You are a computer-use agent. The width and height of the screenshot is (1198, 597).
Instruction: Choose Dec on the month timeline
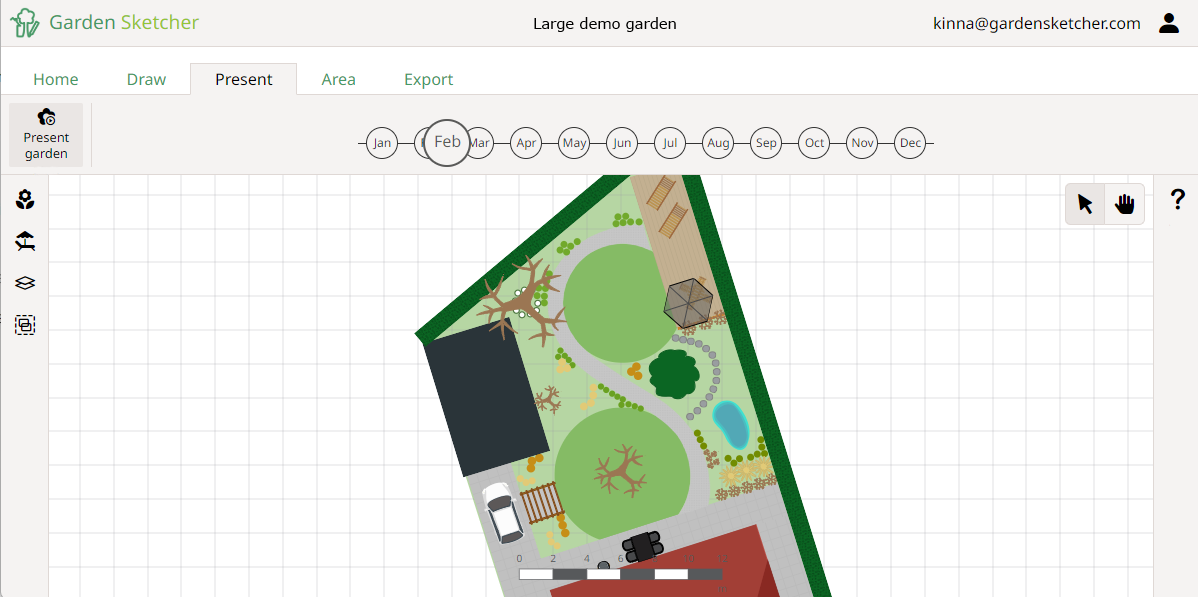pyautogui.click(x=910, y=143)
